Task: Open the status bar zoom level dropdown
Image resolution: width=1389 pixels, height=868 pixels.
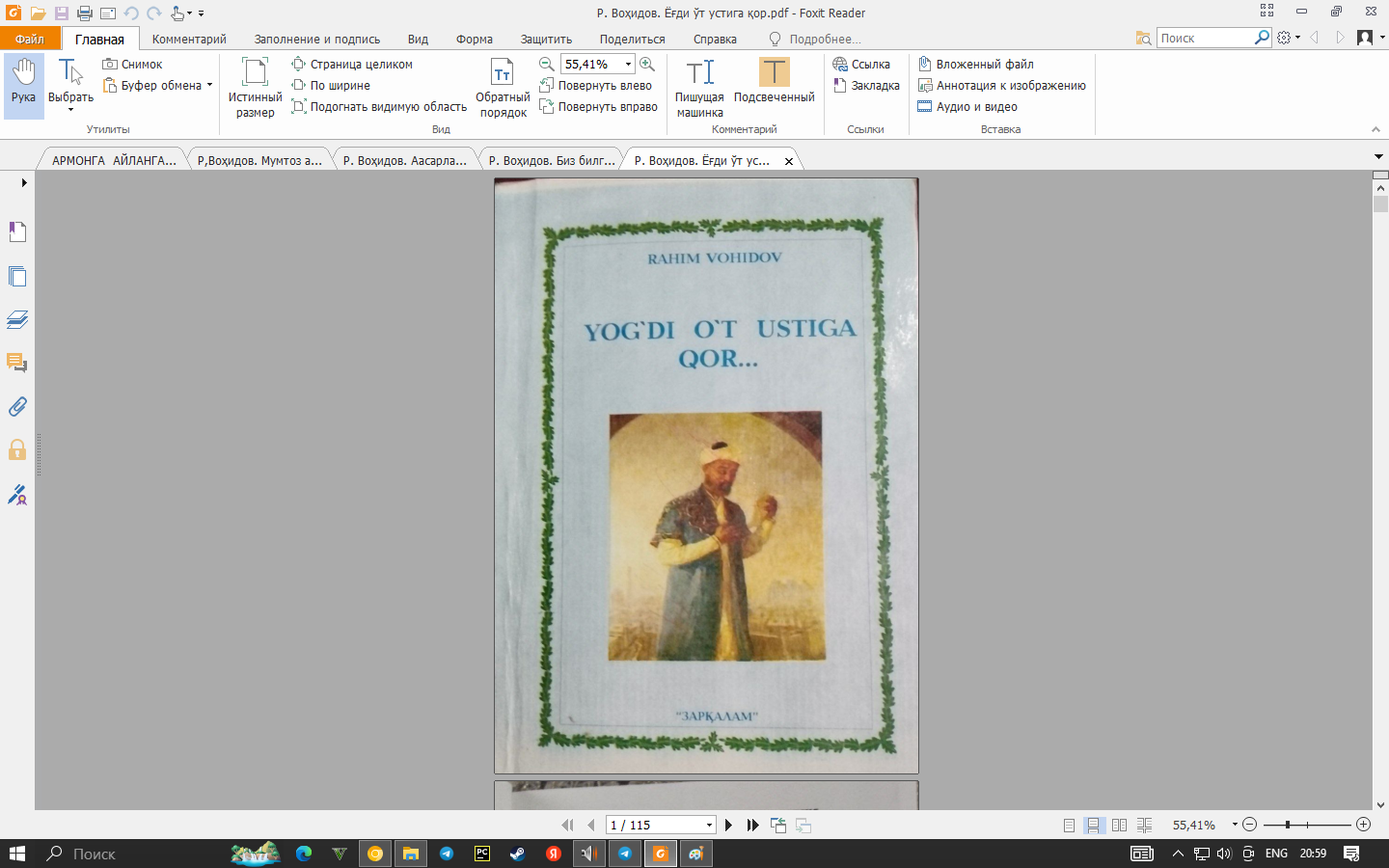Action: 1235,825
